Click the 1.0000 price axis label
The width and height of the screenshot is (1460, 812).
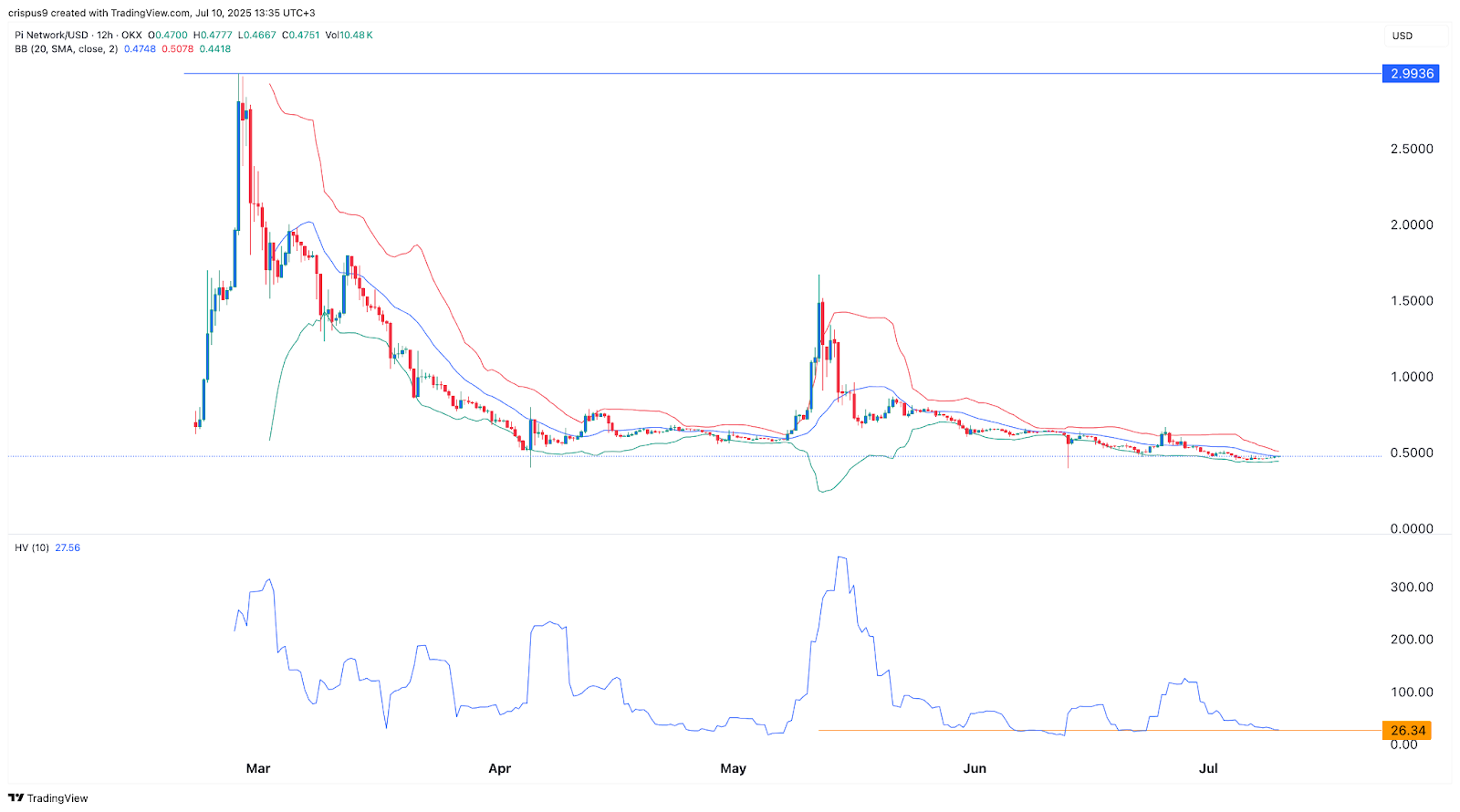1412,377
